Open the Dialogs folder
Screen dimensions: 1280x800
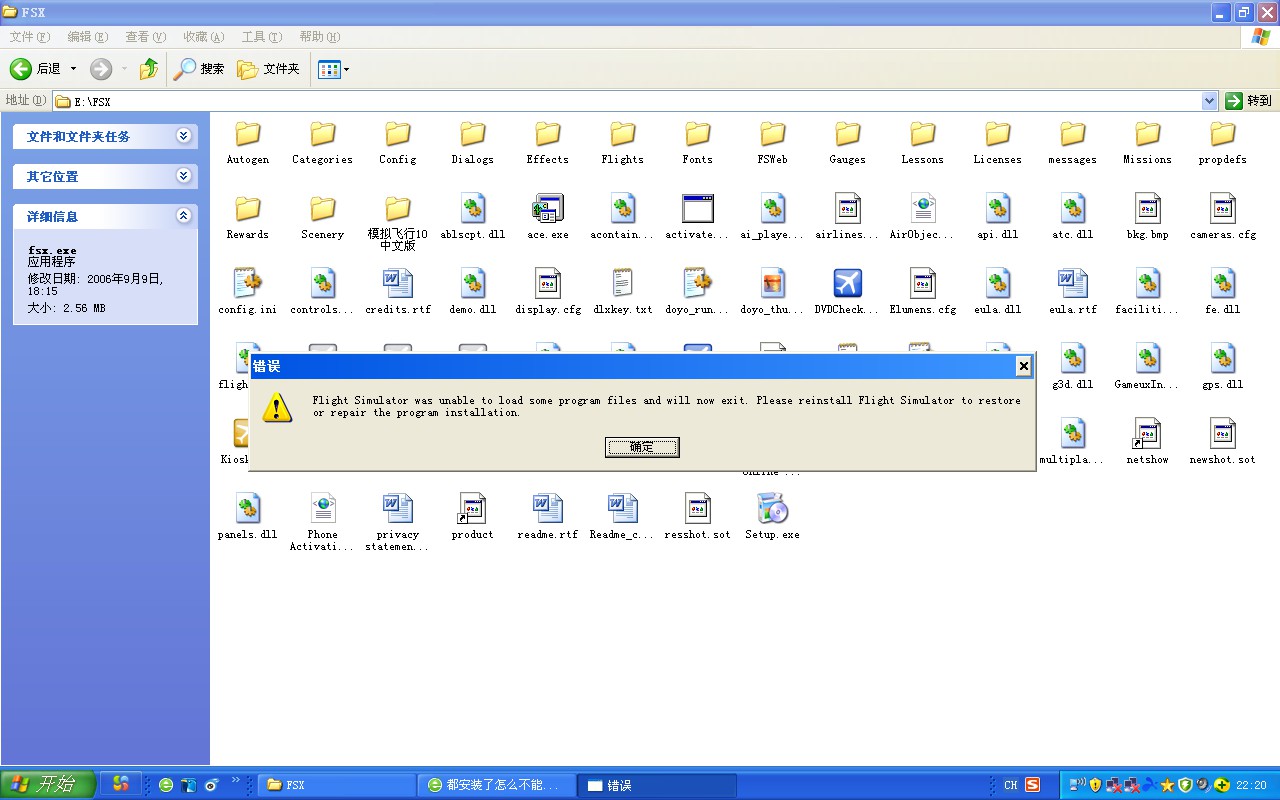[x=472, y=143]
